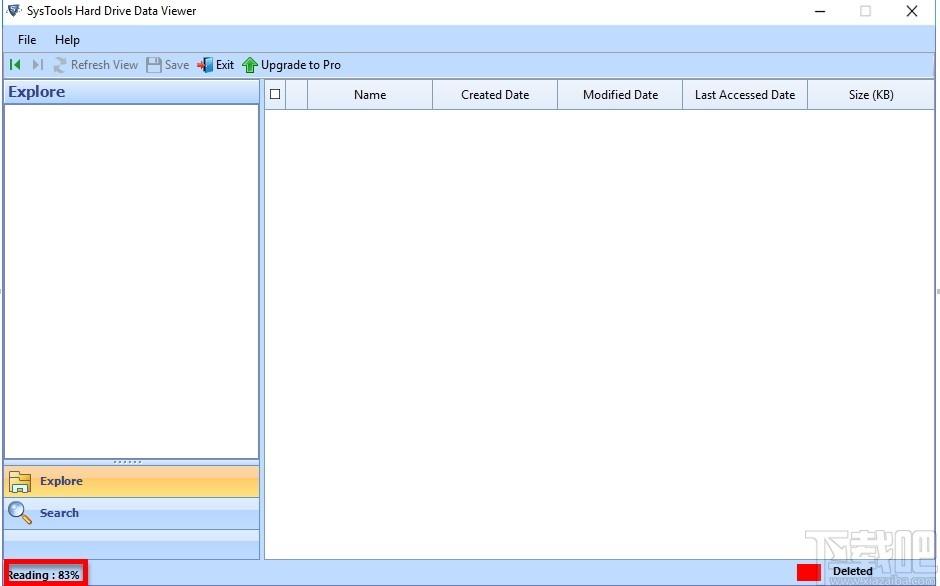Sort by the Name column header
This screenshot has width=940, height=586.
[x=370, y=95]
